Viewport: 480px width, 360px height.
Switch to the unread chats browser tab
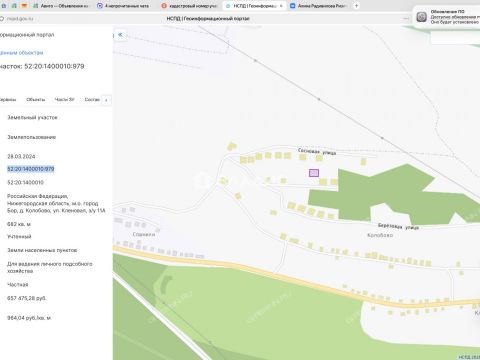tap(123, 6)
